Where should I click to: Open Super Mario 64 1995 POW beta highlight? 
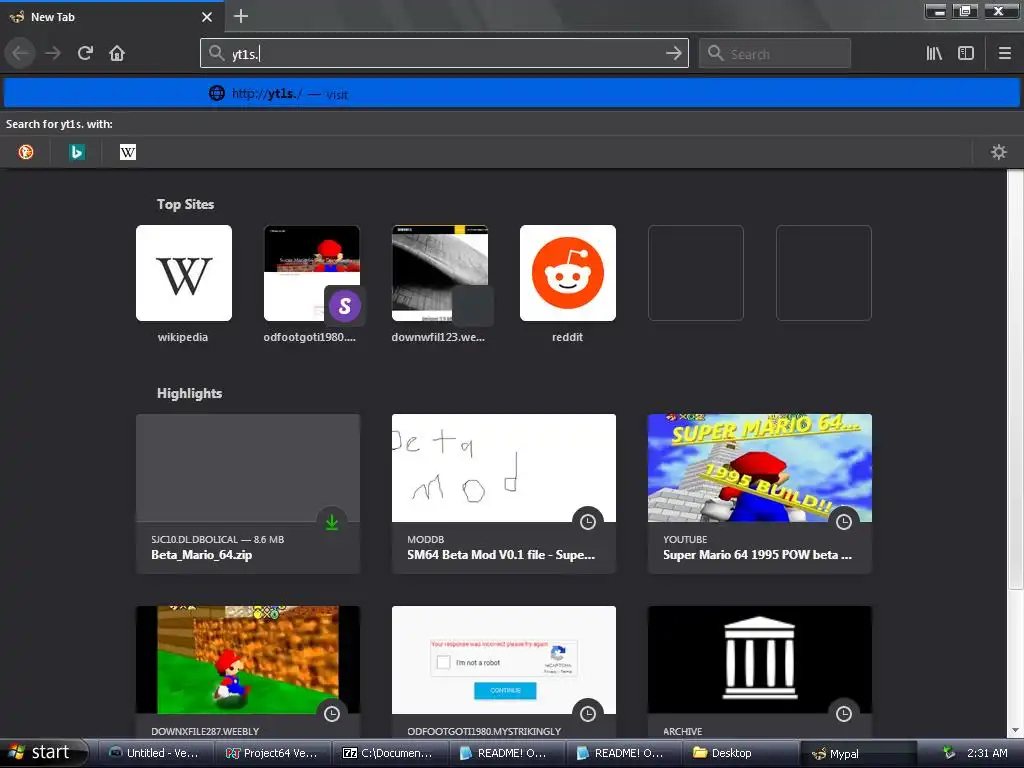tap(760, 494)
